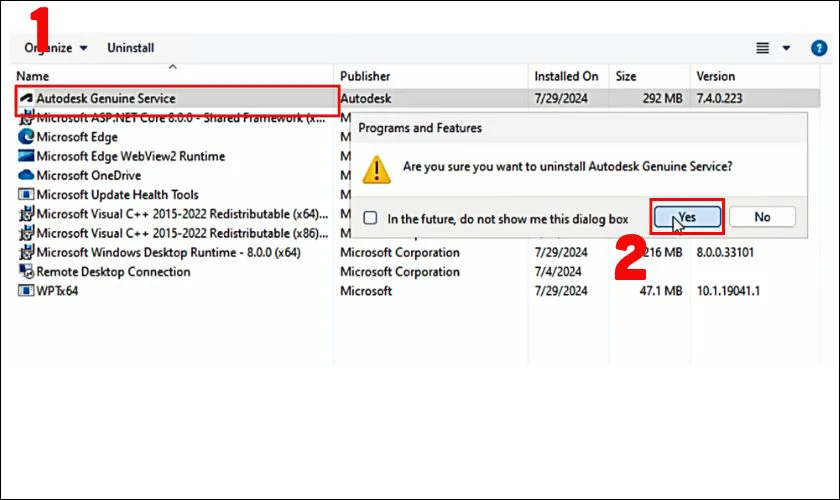Click the Microsoft publisher cell for WPTx64
This screenshot has height=500, width=840.
point(366,291)
